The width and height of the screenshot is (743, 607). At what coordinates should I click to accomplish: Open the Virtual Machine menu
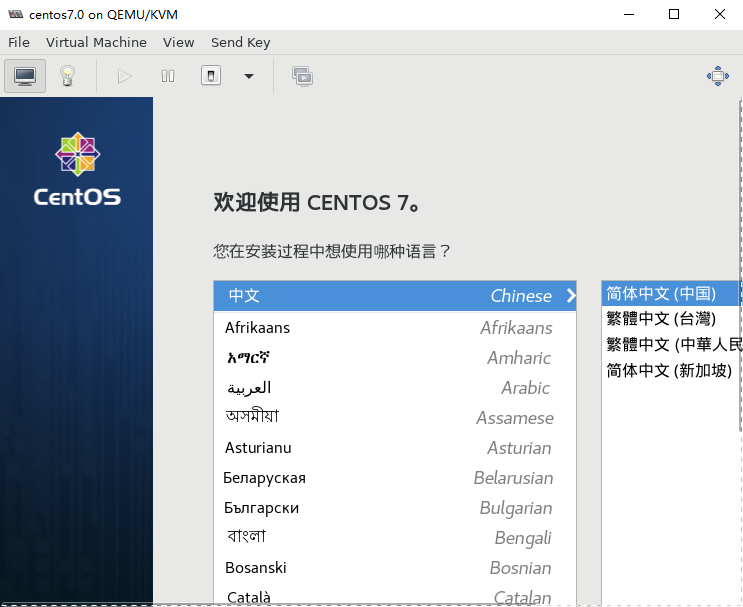click(x=96, y=43)
